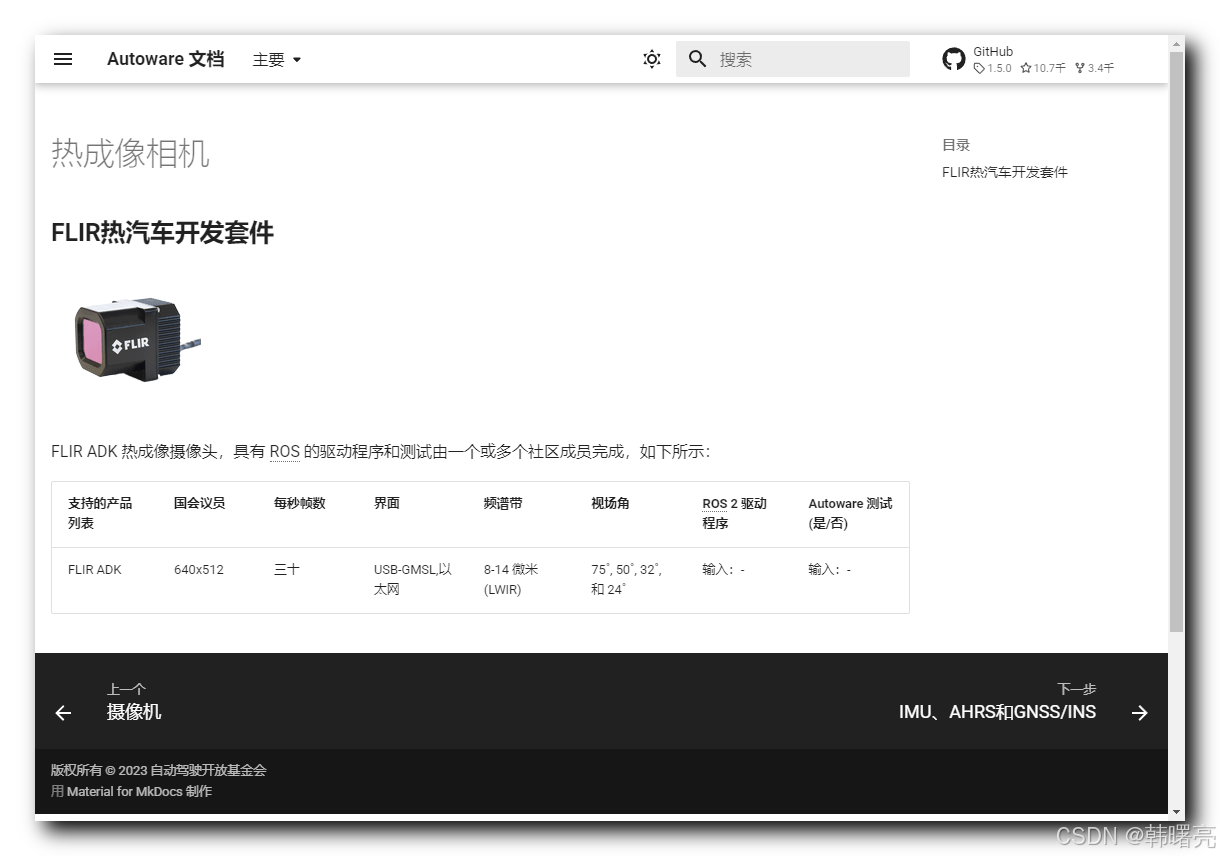Click FLIR热汽车开发套件 in table of contents
Screen dimensions: 1220x856
click(1005, 172)
